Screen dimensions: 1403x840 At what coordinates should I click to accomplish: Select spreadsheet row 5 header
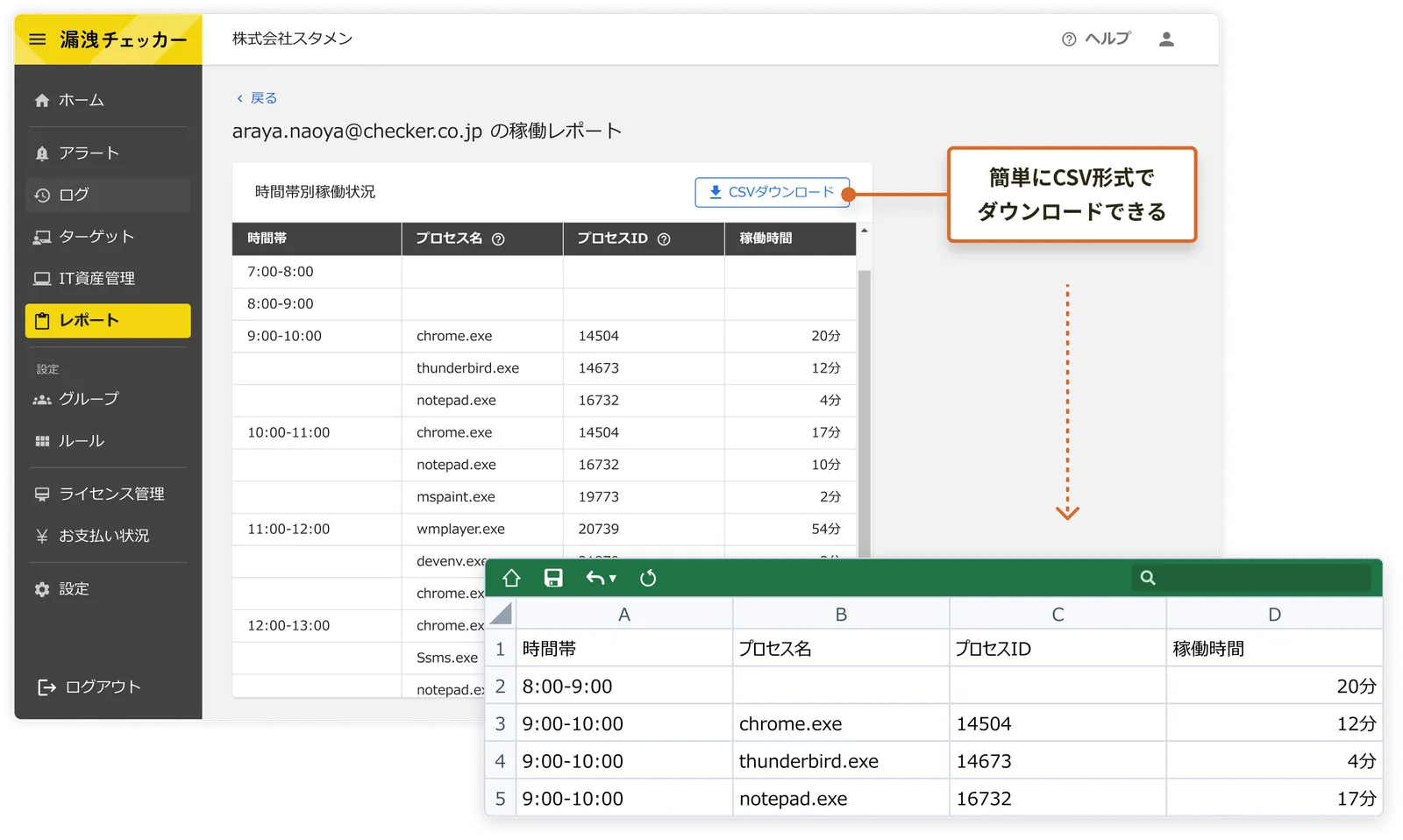501,799
